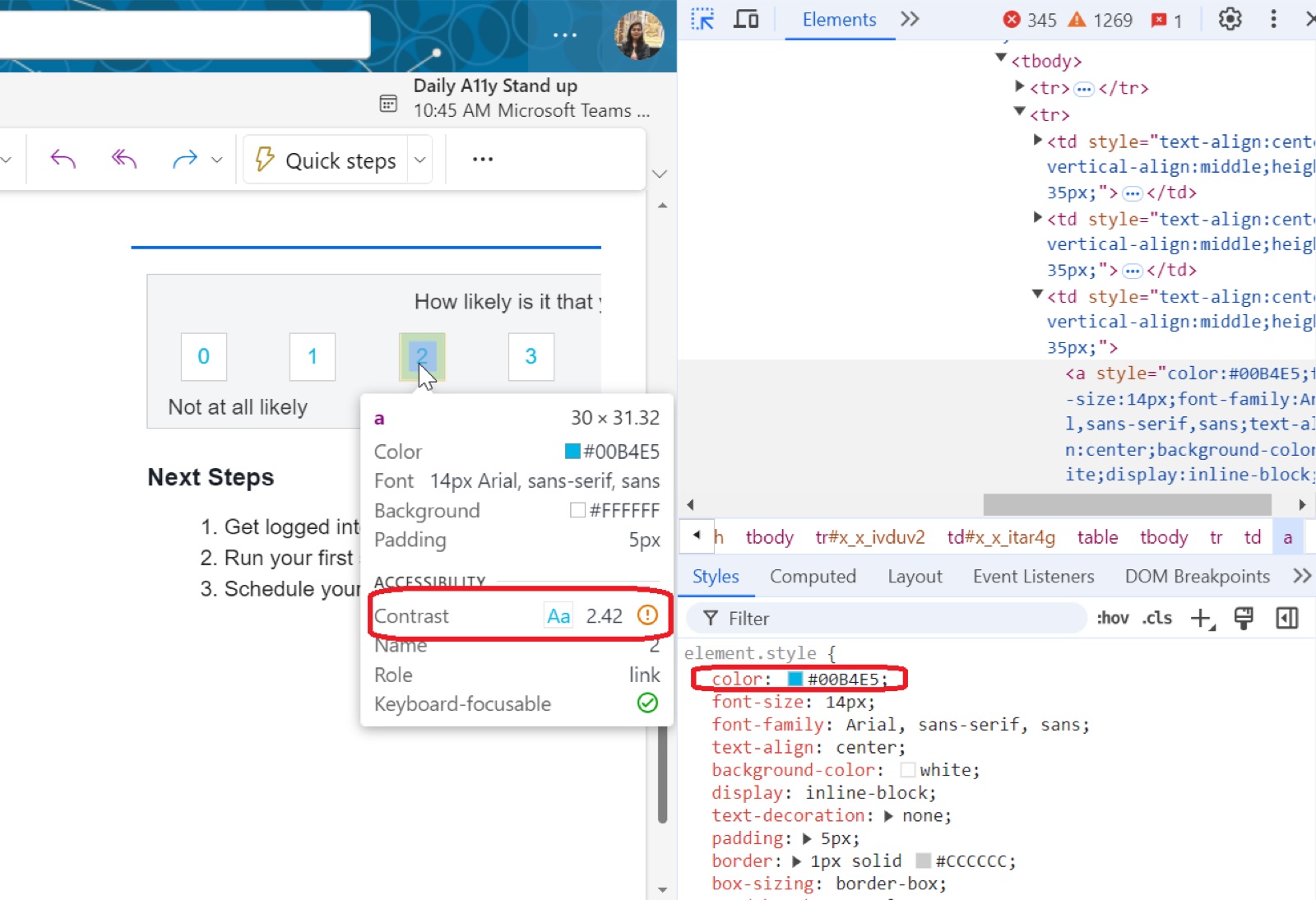Open the Event Listeners tab
Screen dimensions: 1316x900
point(1033,577)
